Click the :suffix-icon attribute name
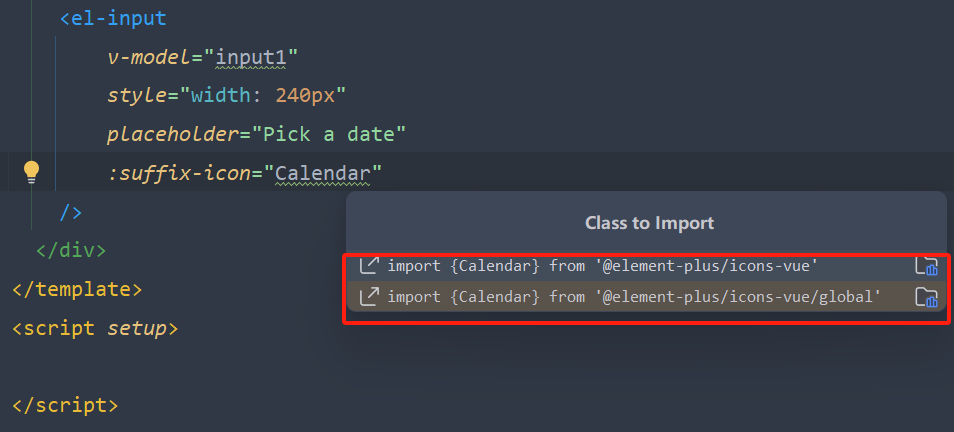 [179, 173]
